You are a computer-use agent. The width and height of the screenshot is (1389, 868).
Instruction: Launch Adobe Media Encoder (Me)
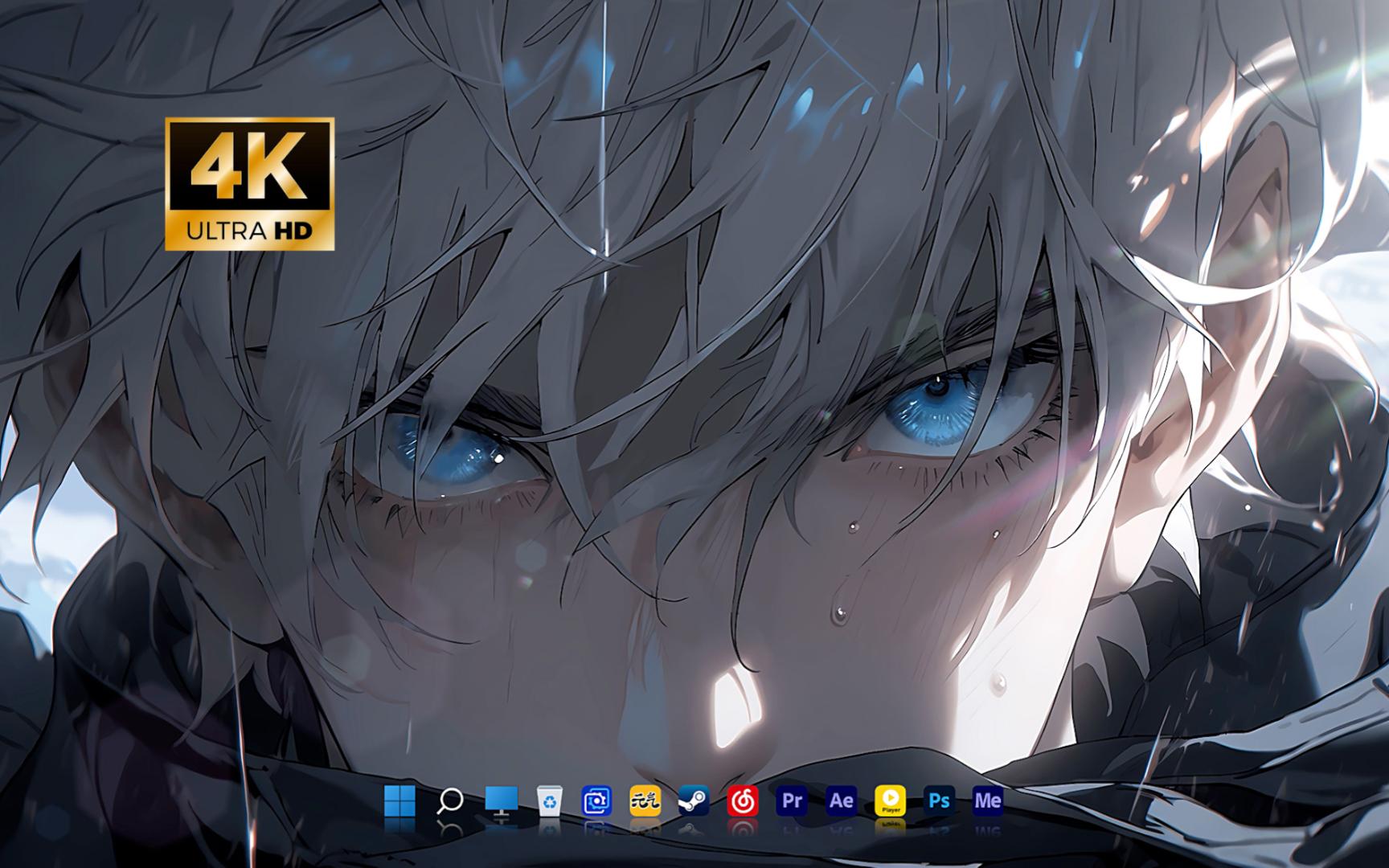point(988,800)
